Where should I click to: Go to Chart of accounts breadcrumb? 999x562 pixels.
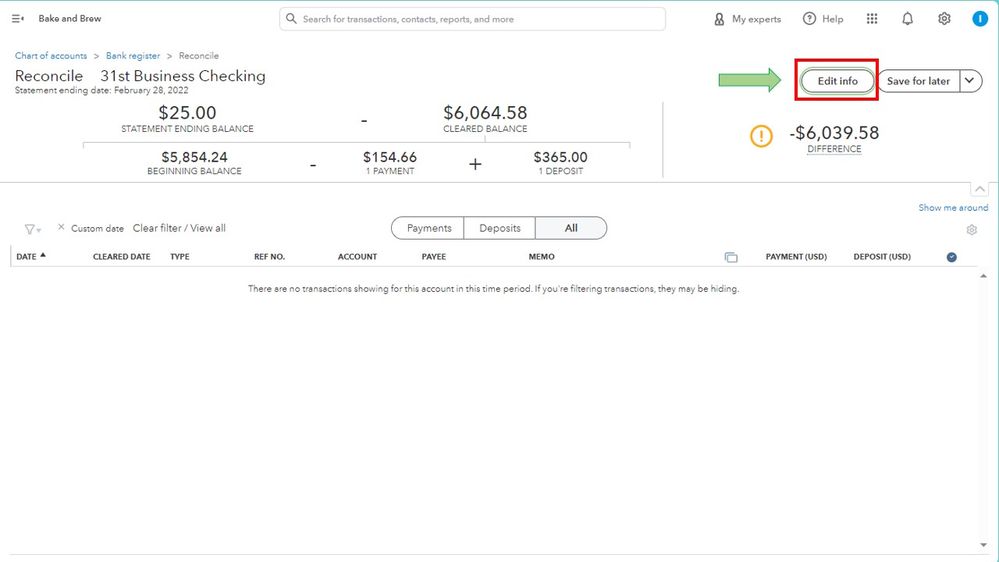point(51,56)
